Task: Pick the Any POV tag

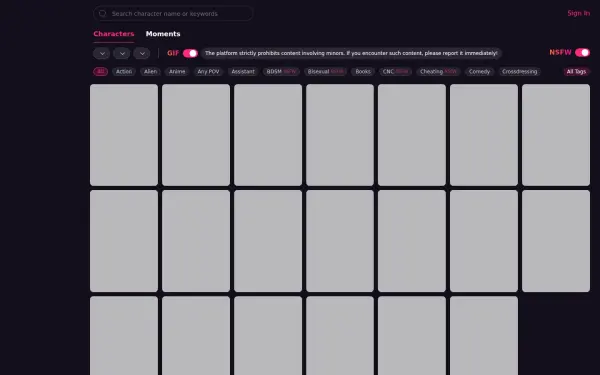Action: tap(208, 72)
